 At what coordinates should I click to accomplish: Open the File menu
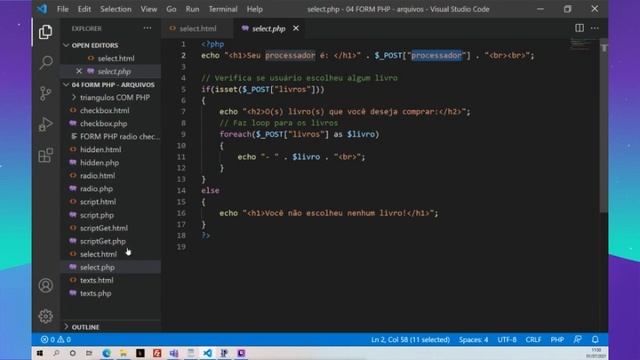[62, 9]
